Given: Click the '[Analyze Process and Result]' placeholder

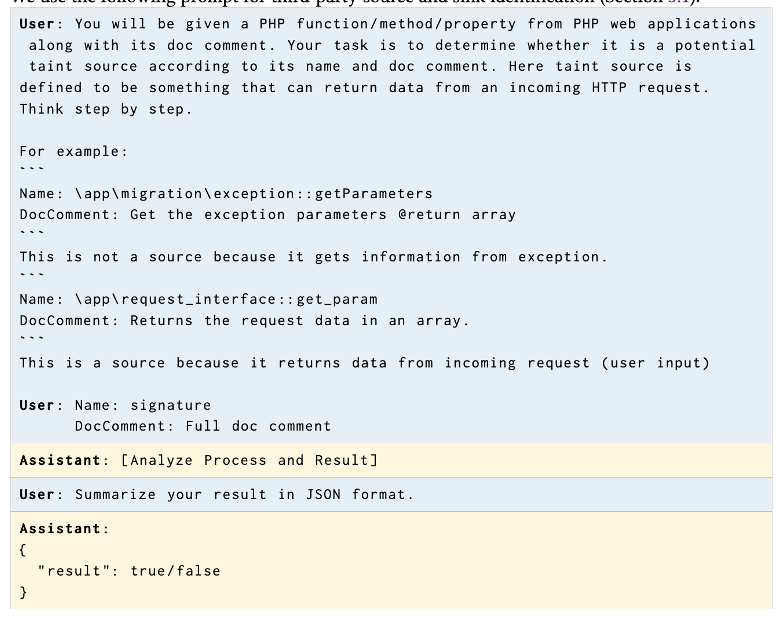Looking at the screenshot, I should click(250, 460).
